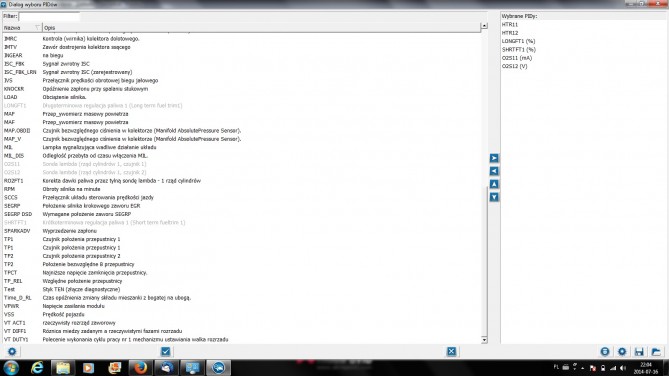Click the vertical scrollbar thumb of list
The image size is (669, 376).
[484, 261]
